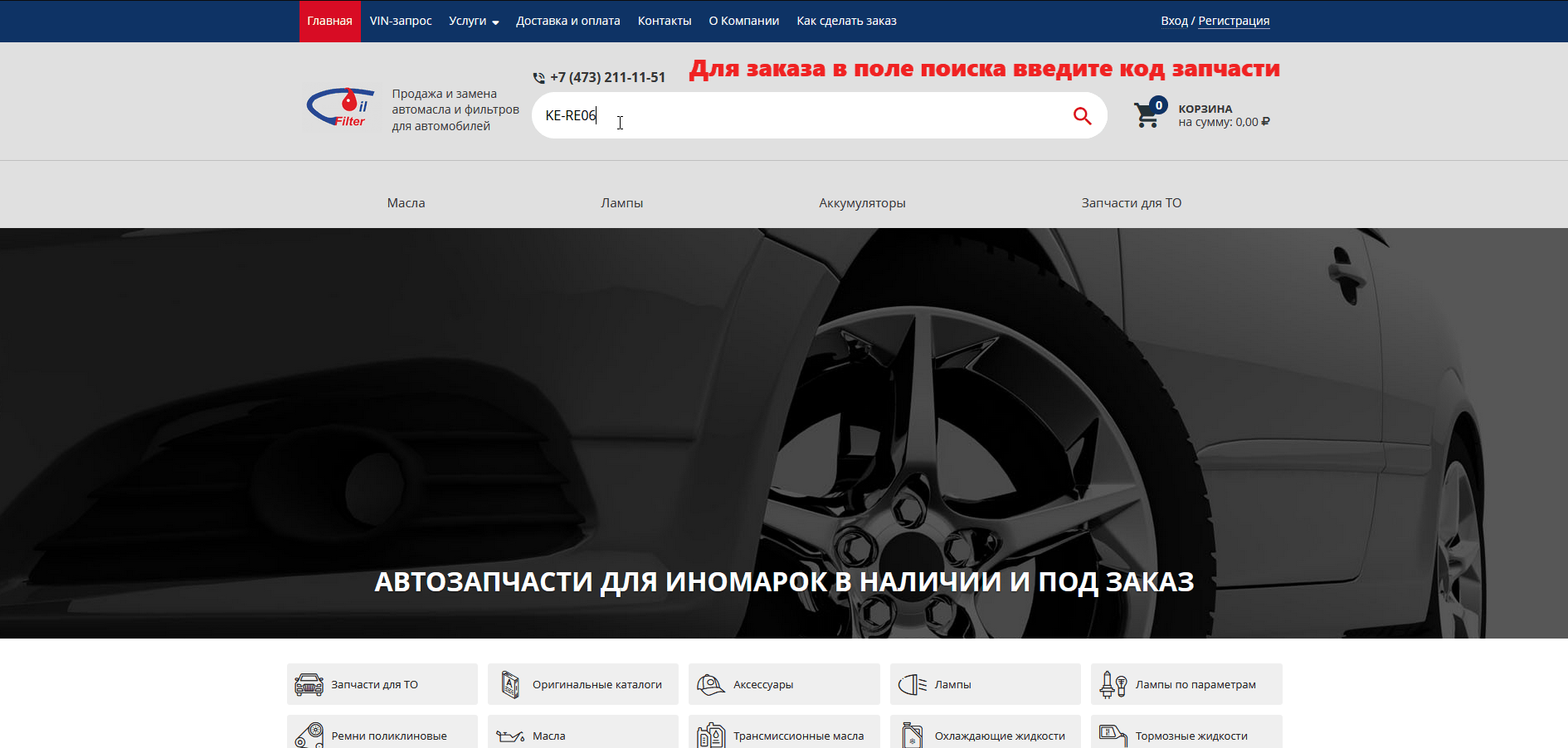
Task: Click the magnifier search icon
Action: [1082, 116]
